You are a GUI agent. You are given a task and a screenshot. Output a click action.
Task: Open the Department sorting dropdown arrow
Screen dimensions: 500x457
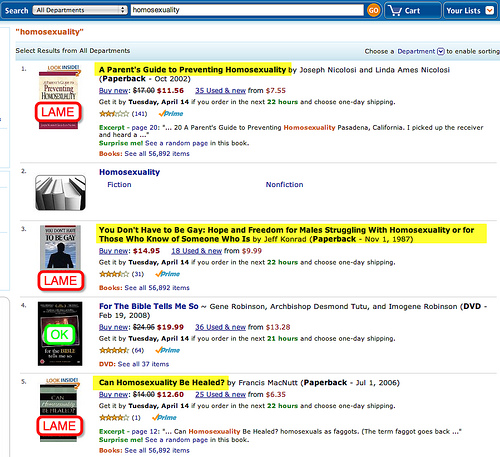click(x=441, y=51)
